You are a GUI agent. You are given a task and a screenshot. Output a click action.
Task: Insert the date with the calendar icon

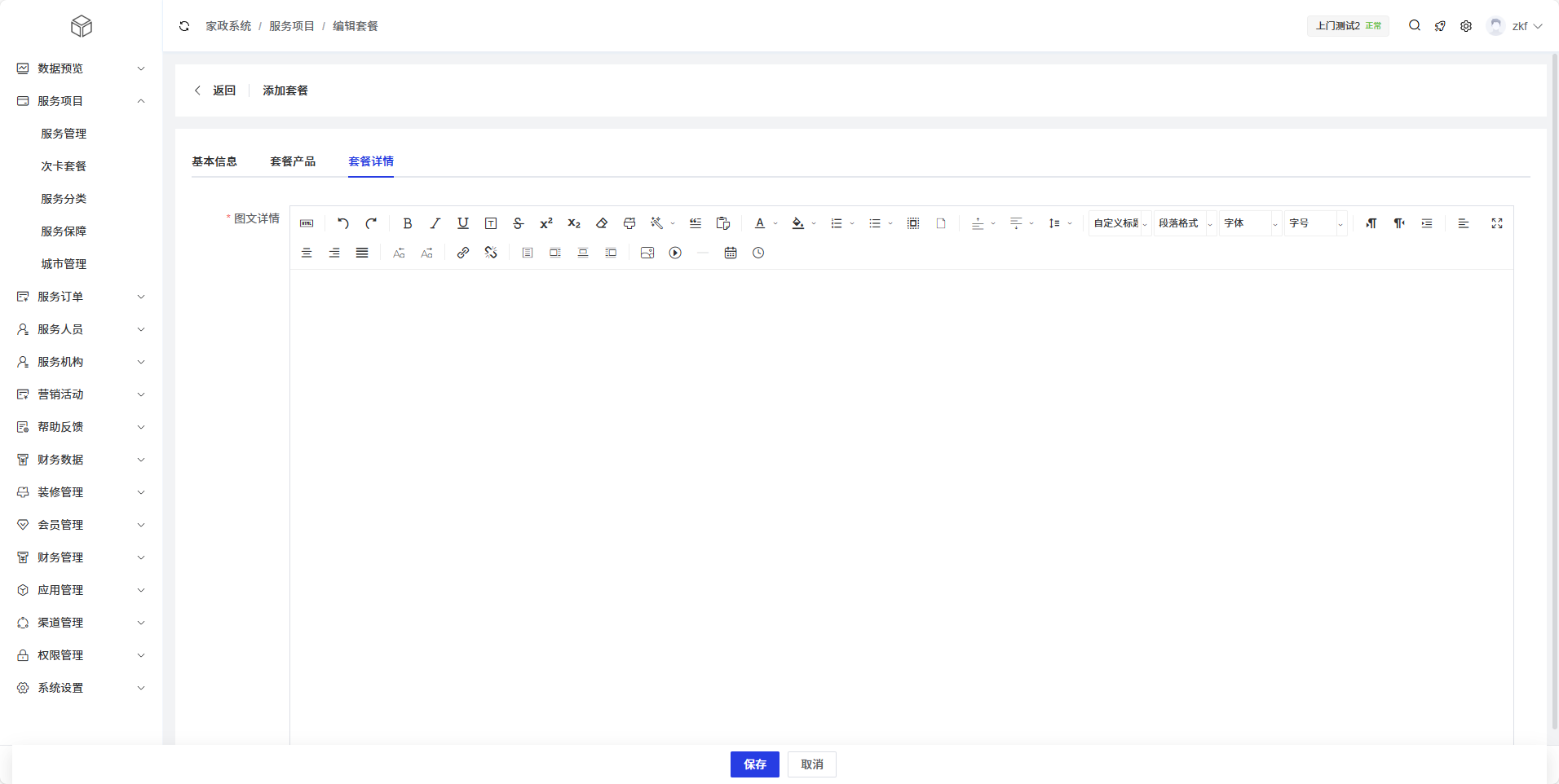[731, 253]
